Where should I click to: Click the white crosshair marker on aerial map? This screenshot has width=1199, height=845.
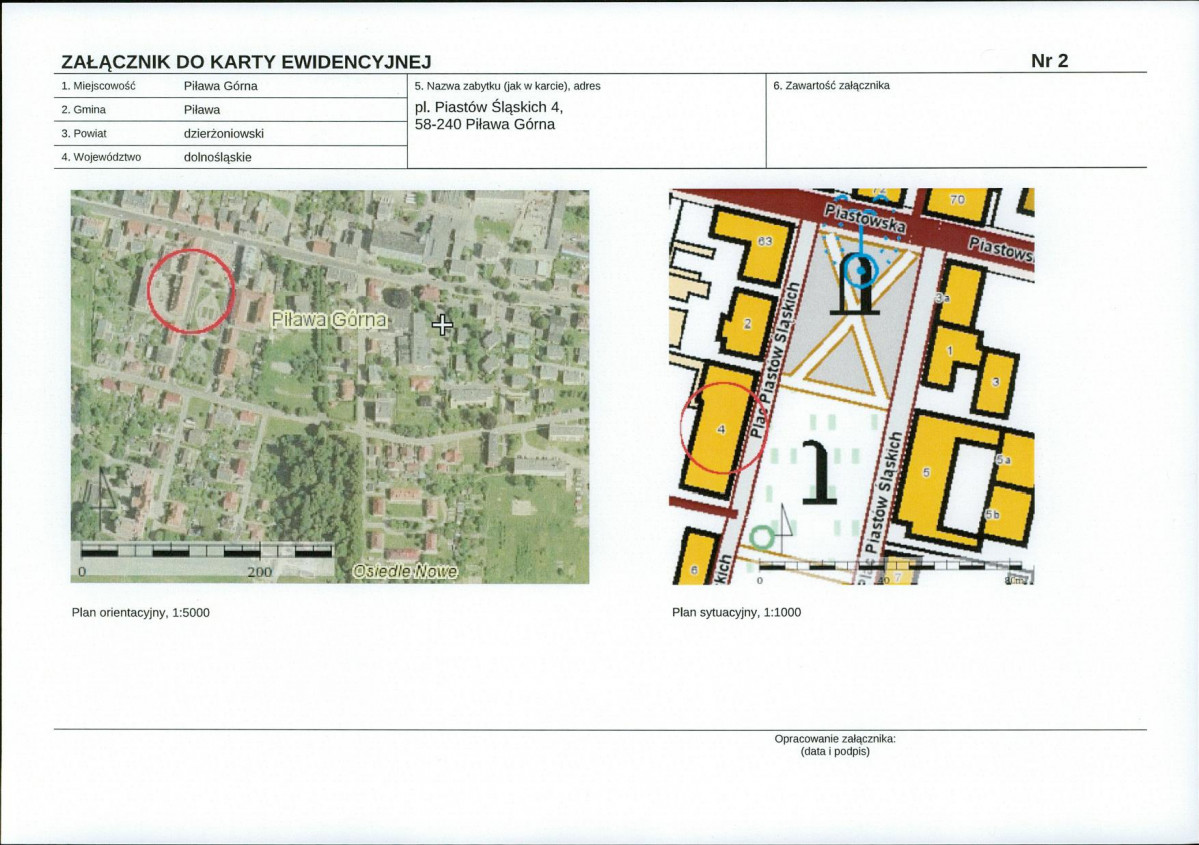coord(442,324)
